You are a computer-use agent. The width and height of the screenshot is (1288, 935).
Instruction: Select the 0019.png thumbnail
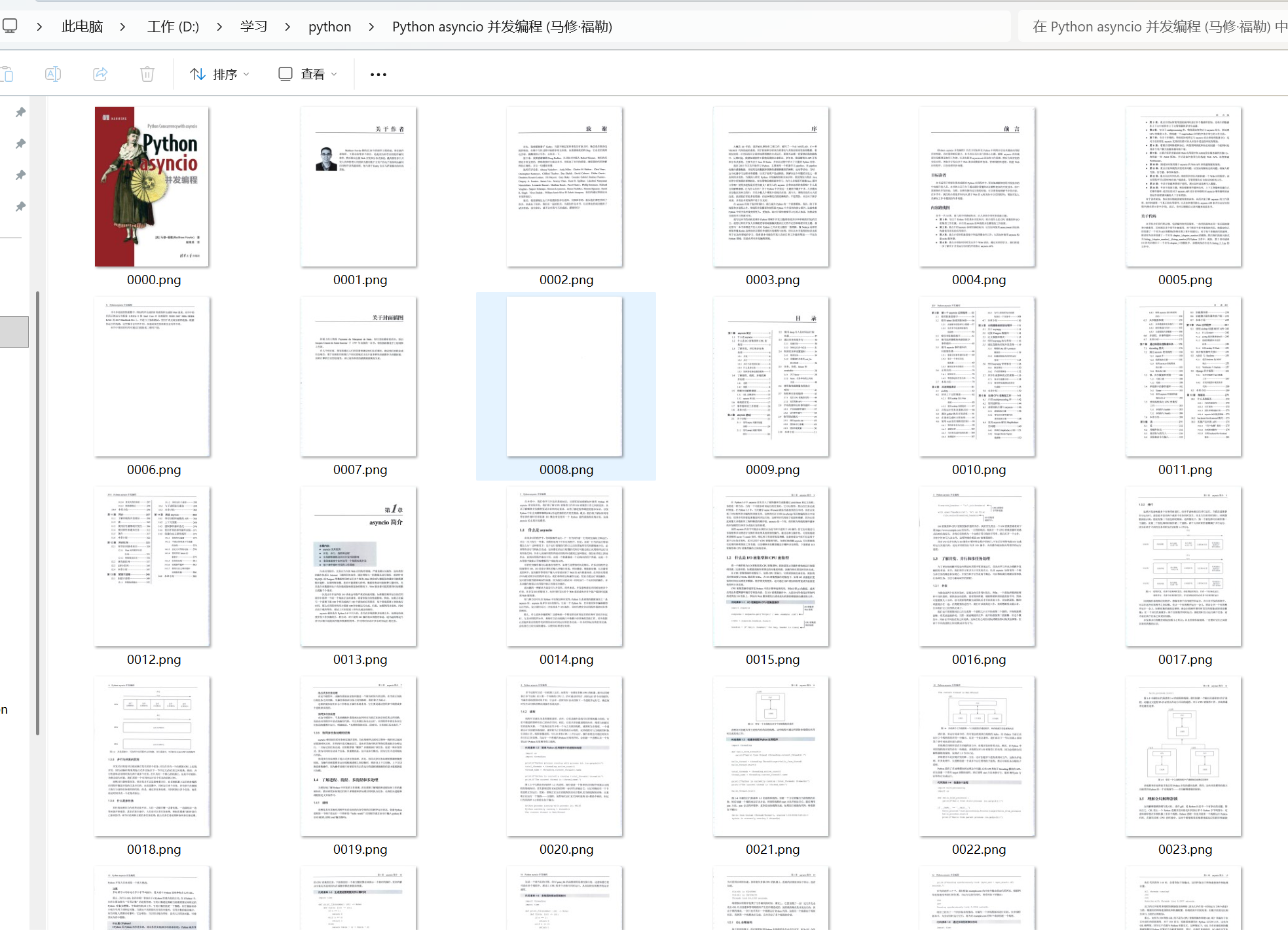point(358,756)
